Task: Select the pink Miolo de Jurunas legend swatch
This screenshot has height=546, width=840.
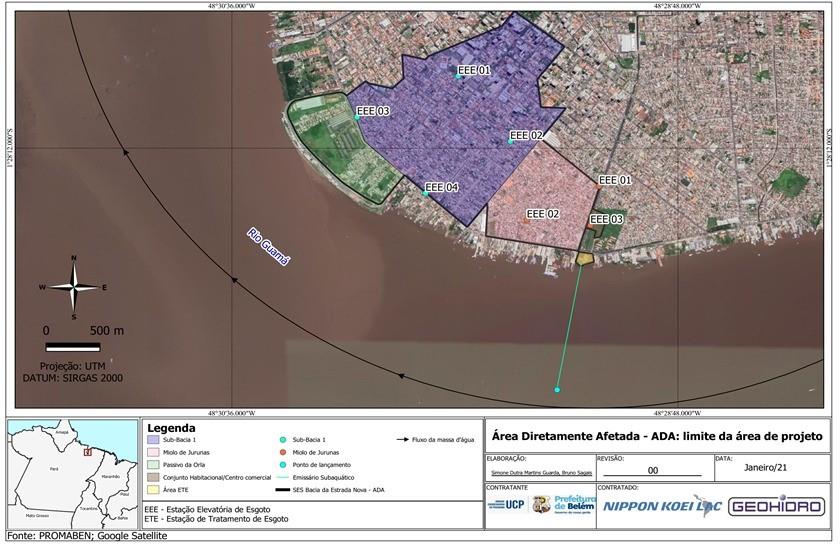Action: pyautogui.click(x=152, y=453)
